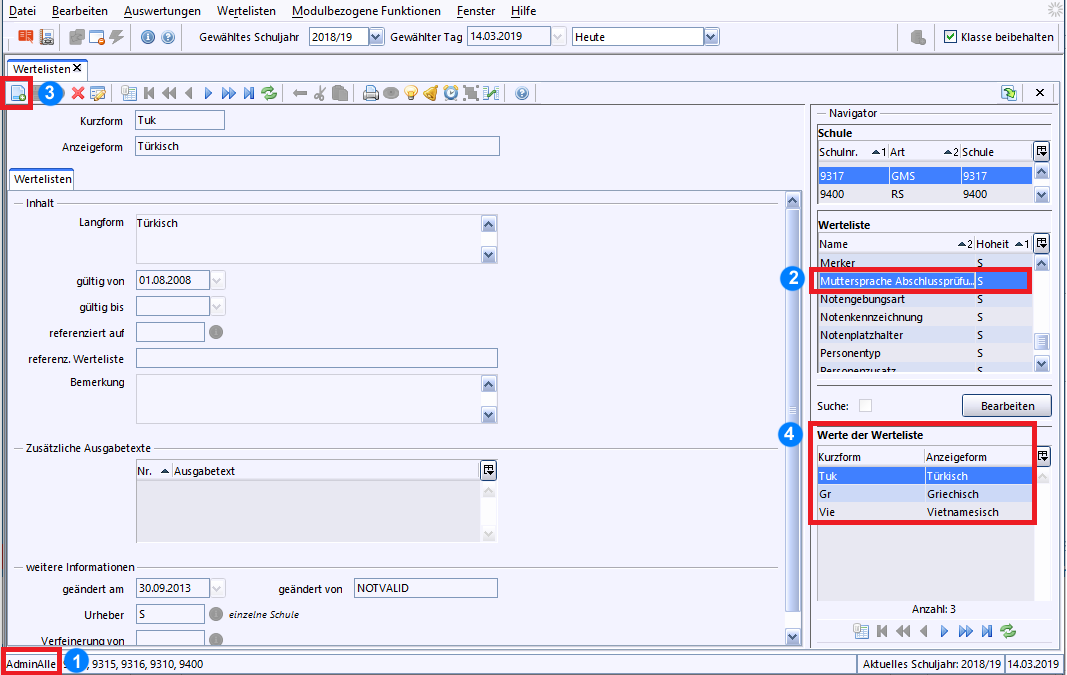Image resolution: width=1067 pixels, height=675 pixels.
Task: Click the new record icon in Wertelisten toolbar
Action: click(18, 93)
